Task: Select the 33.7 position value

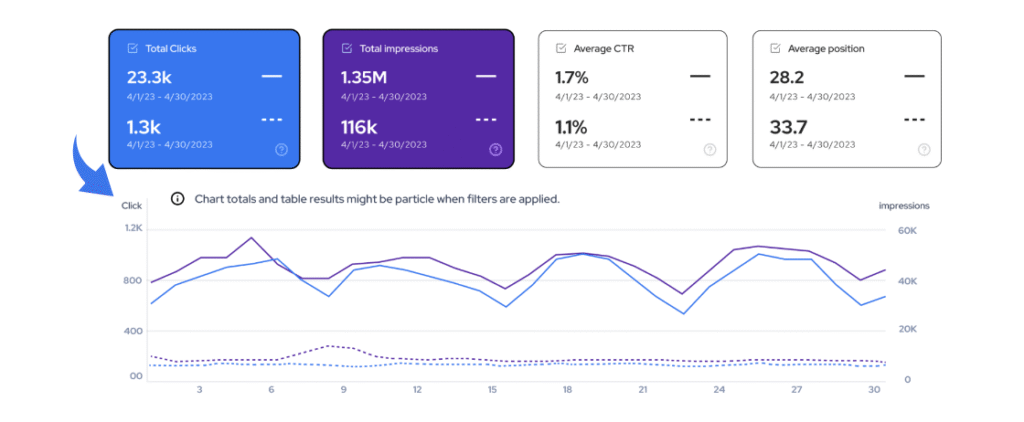Action: (x=788, y=126)
